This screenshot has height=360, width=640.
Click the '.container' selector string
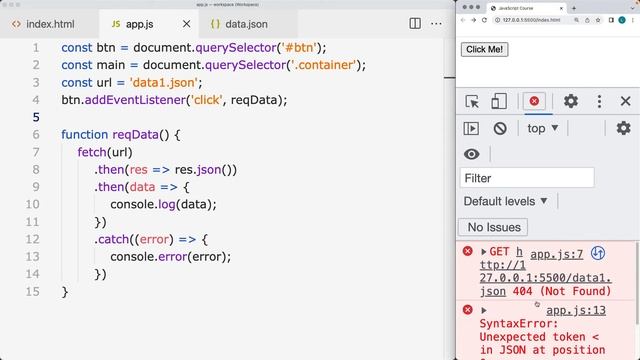(323, 65)
